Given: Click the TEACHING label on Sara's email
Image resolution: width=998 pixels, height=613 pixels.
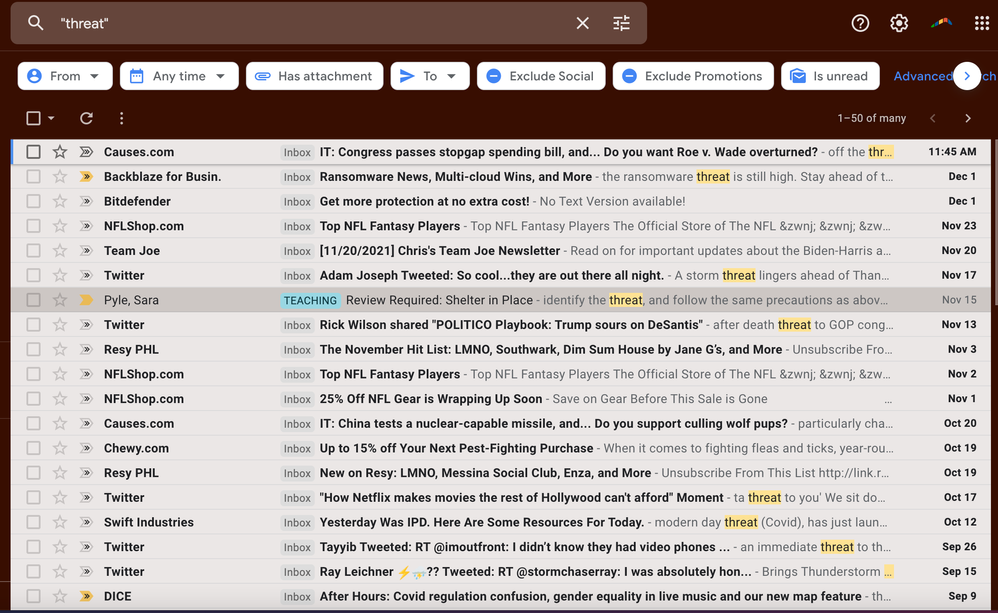Looking at the screenshot, I should coord(310,300).
